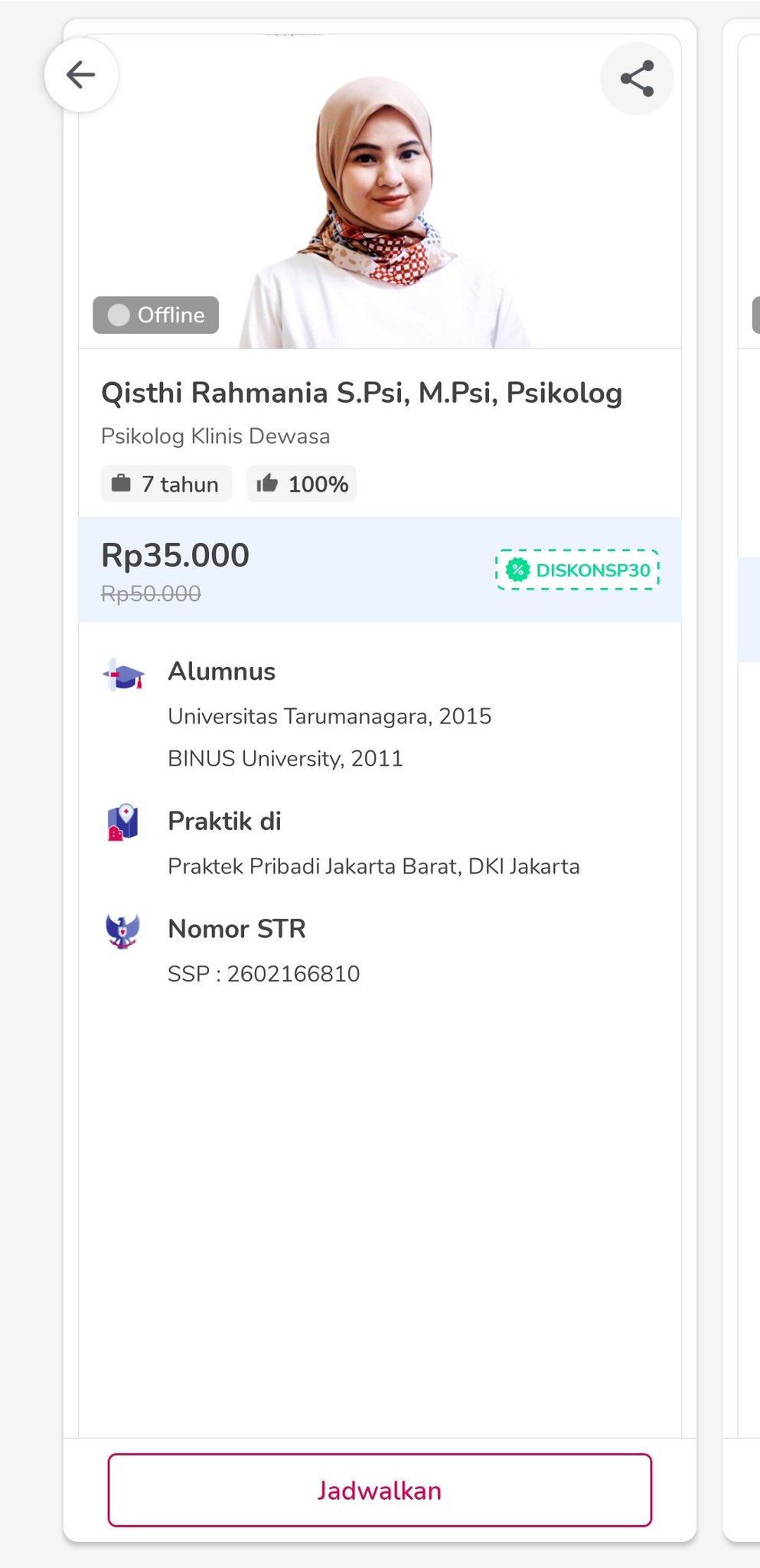Screen dimensions: 760x1568
Task: Tap the name Qisthi Rahmania heading
Action: tap(361, 393)
